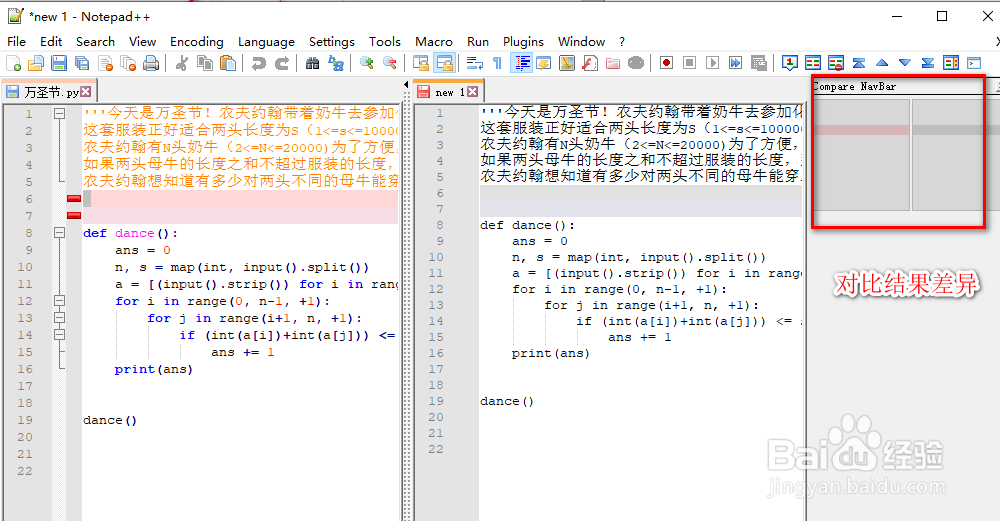
Task: Collapse the for i loop fold at line 12
Action: [59, 301]
